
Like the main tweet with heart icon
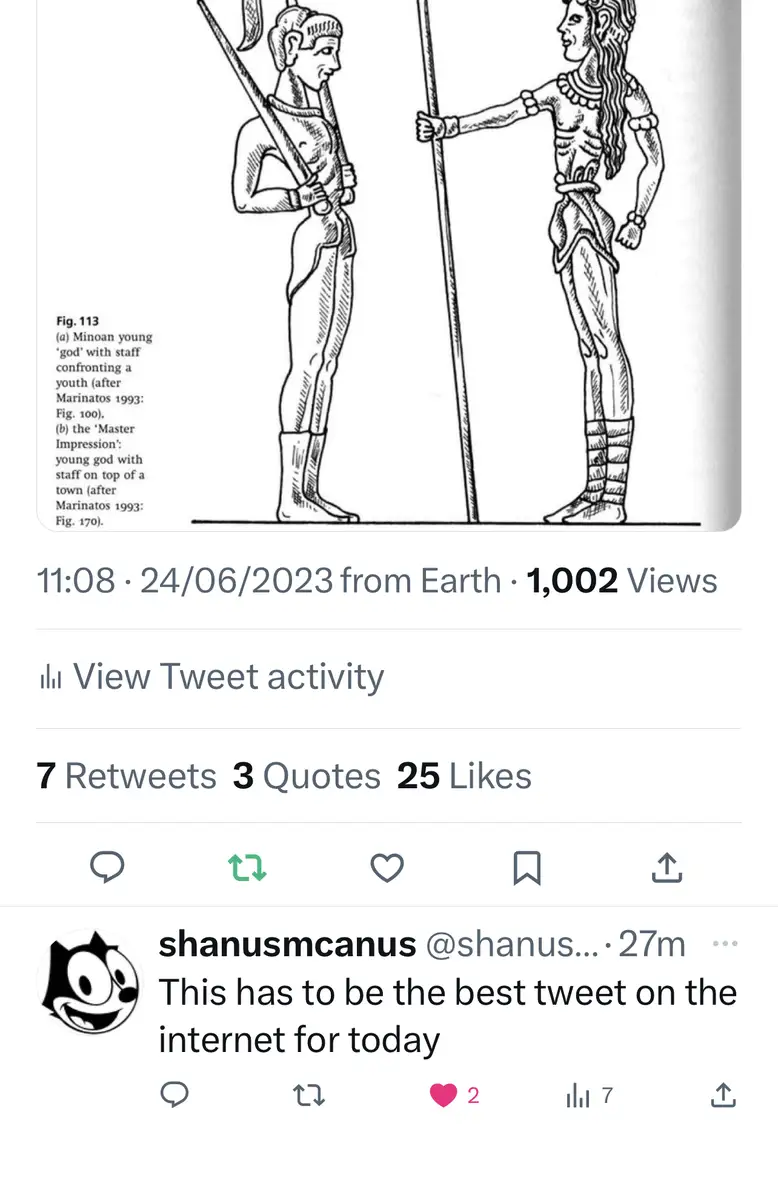click(387, 868)
